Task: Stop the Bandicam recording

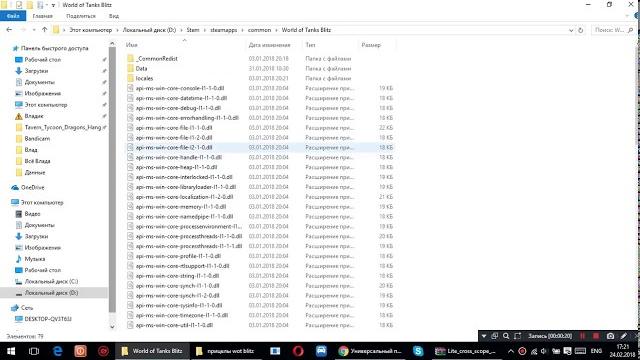Action: click(596, 336)
